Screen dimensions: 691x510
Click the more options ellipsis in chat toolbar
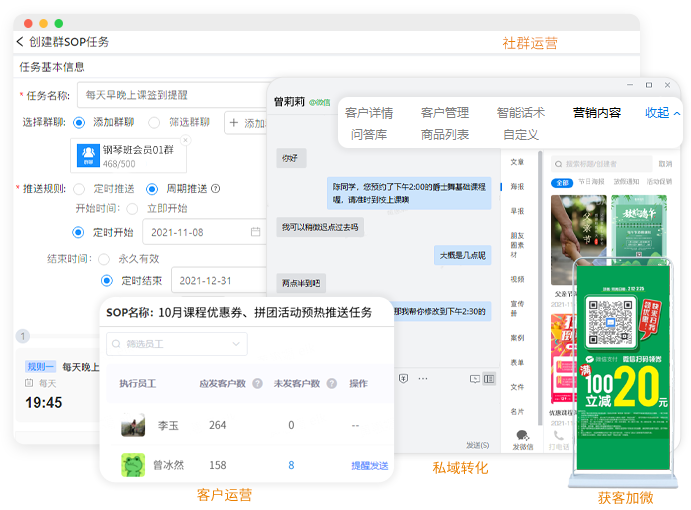point(424,379)
